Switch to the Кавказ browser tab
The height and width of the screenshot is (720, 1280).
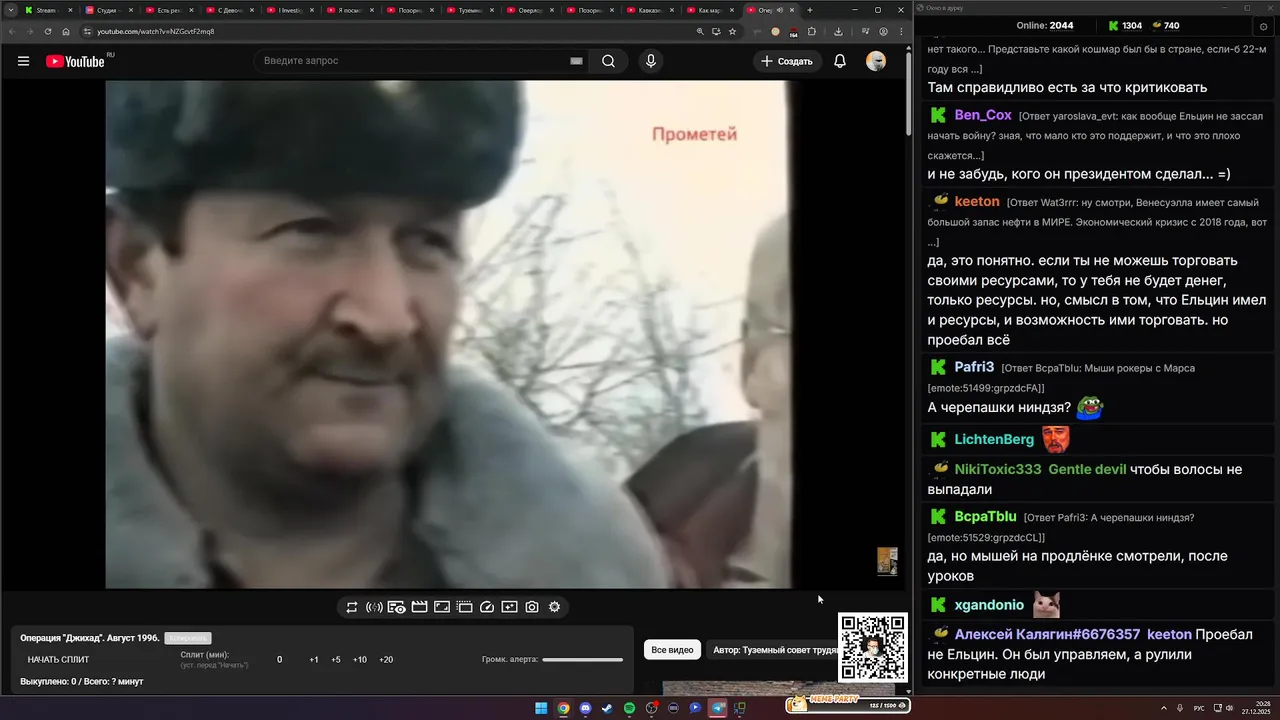click(x=650, y=10)
